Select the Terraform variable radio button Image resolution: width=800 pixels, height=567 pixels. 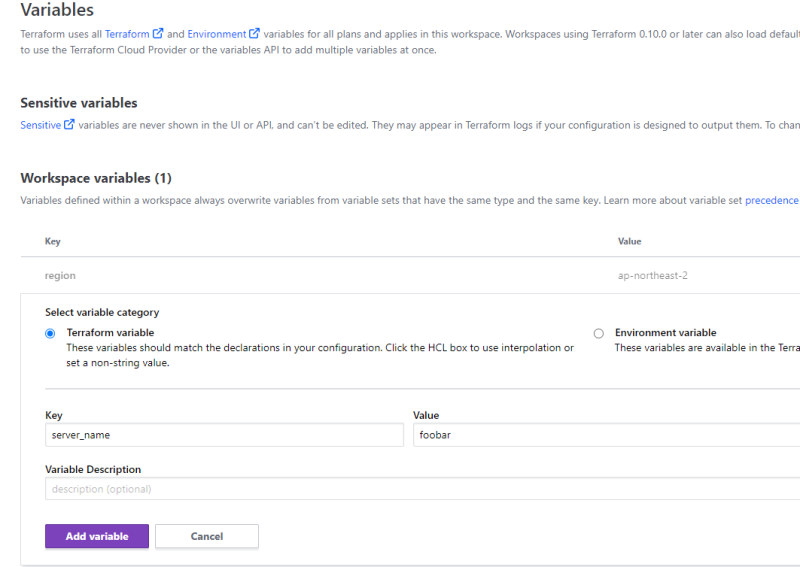coord(50,334)
